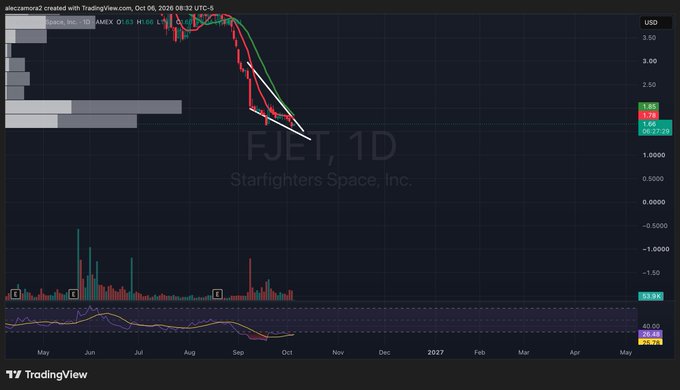
Task: Click the Apr label on time axis
Action: pos(575,352)
